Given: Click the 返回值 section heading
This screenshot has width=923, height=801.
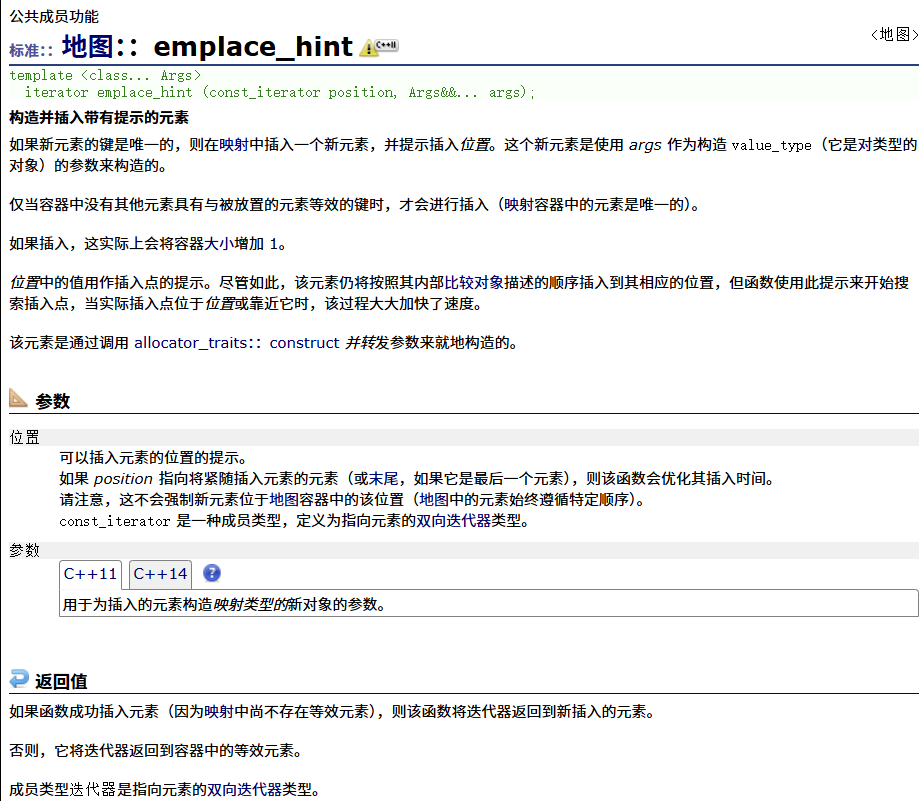Looking at the screenshot, I should coord(61,682).
